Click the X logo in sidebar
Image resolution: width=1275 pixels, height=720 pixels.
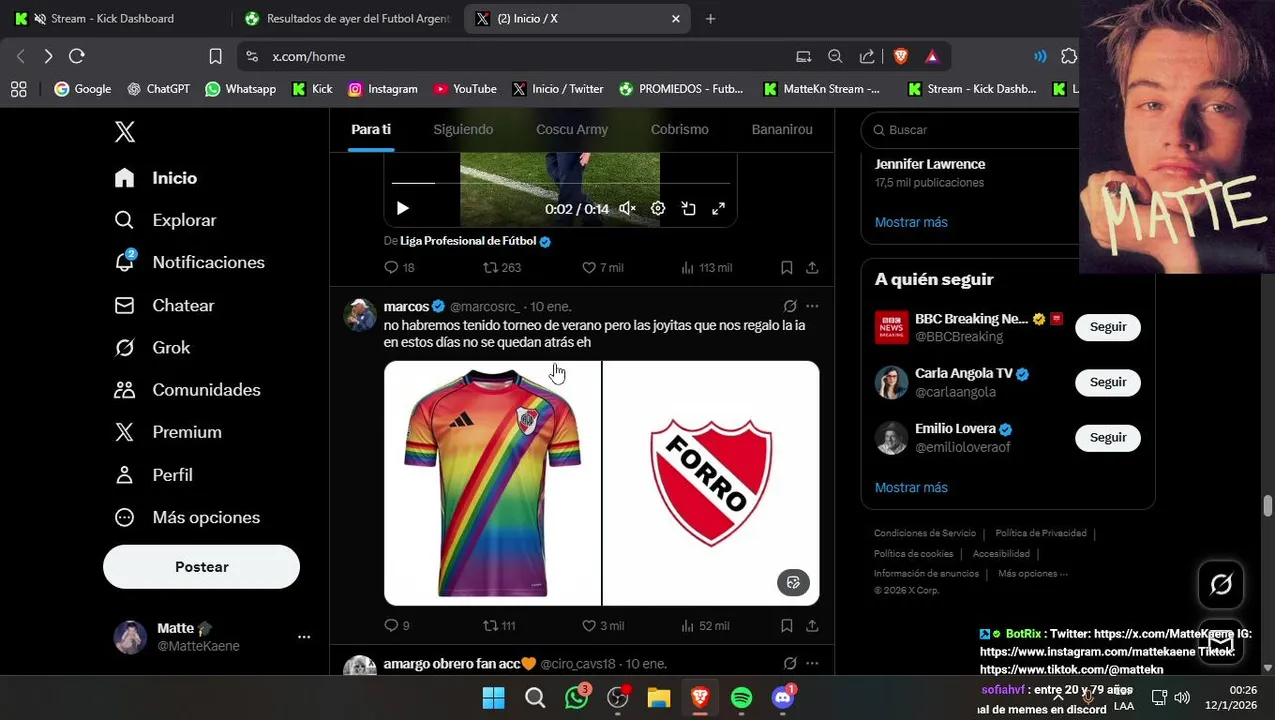[124, 132]
